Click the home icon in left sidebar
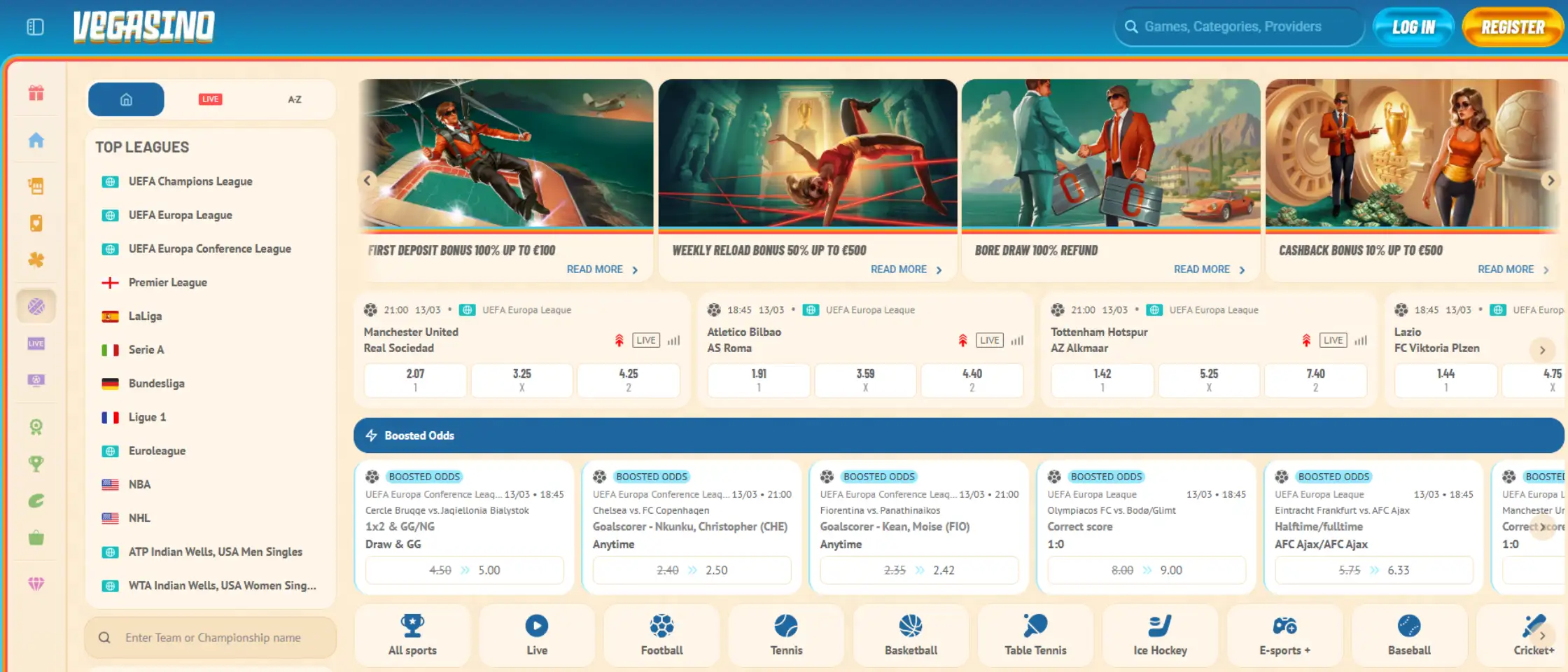This screenshot has width=1568, height=672. point(36,141)
